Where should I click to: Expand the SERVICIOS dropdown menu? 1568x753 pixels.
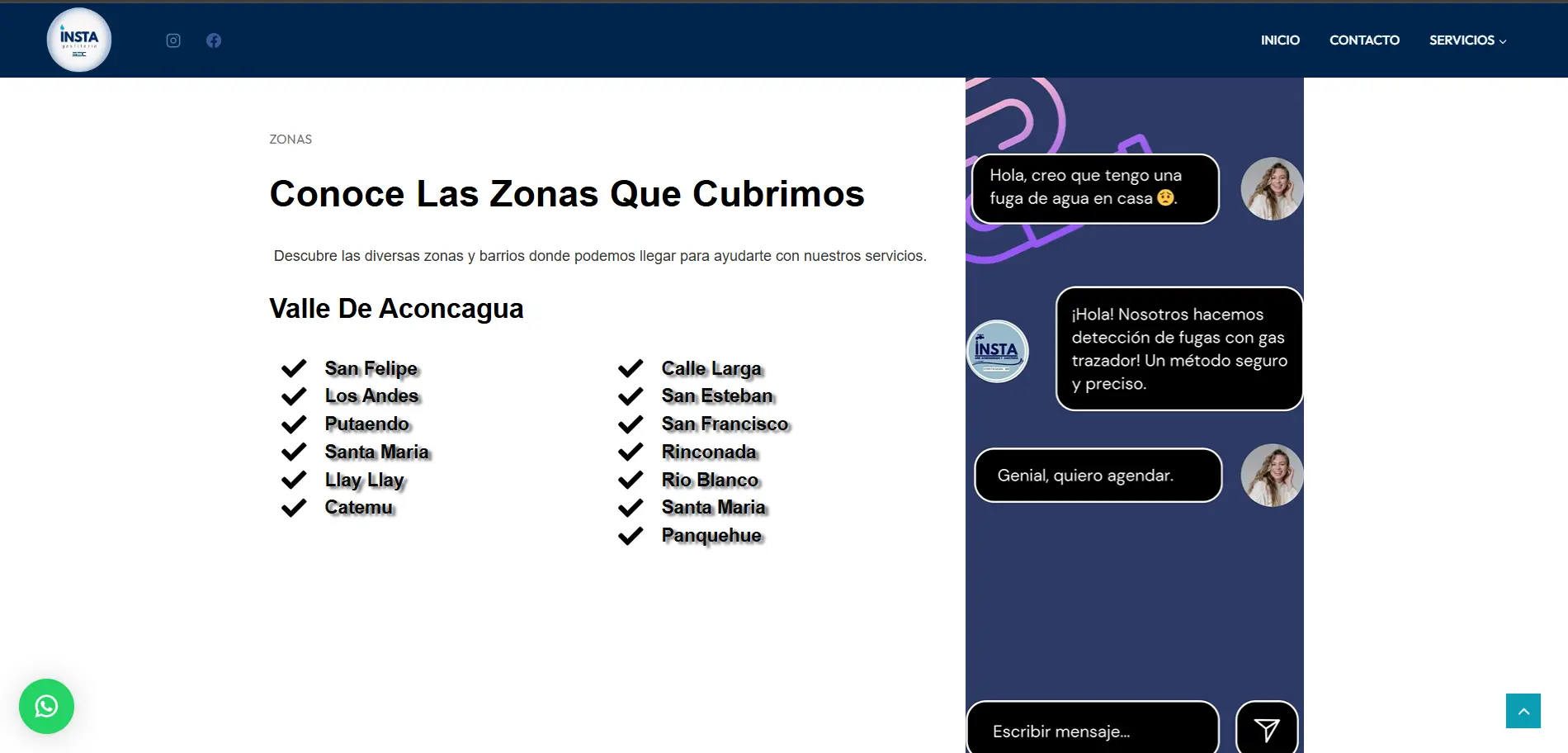coord(1467,40)
